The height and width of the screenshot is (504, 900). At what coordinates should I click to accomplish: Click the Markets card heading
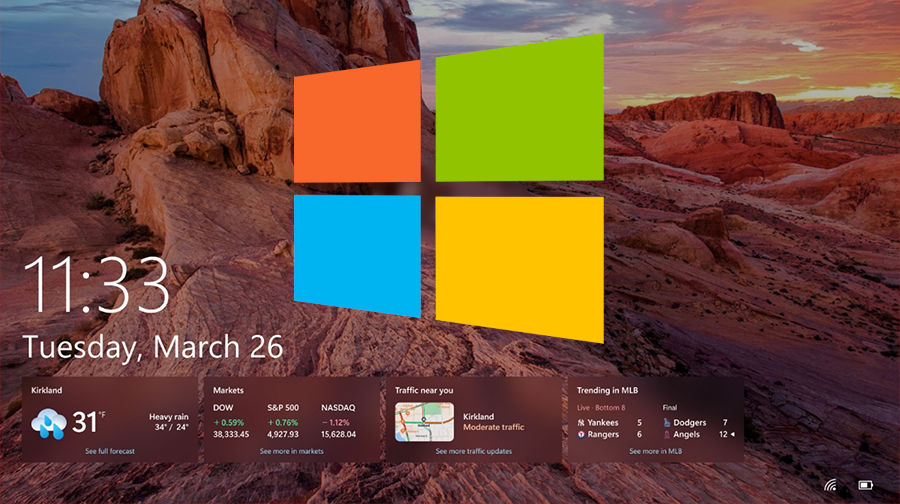point(228,390)
